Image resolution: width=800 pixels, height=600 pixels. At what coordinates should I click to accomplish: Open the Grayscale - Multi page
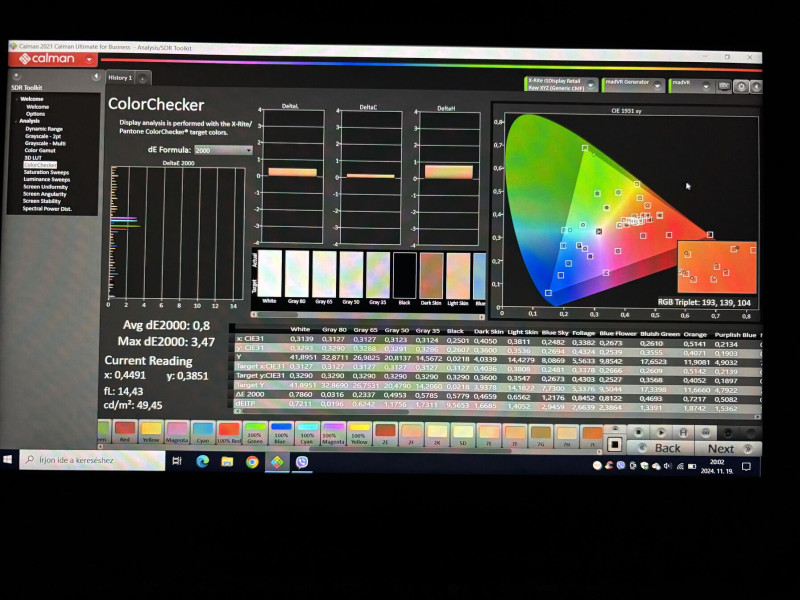[x=45, y=143]
